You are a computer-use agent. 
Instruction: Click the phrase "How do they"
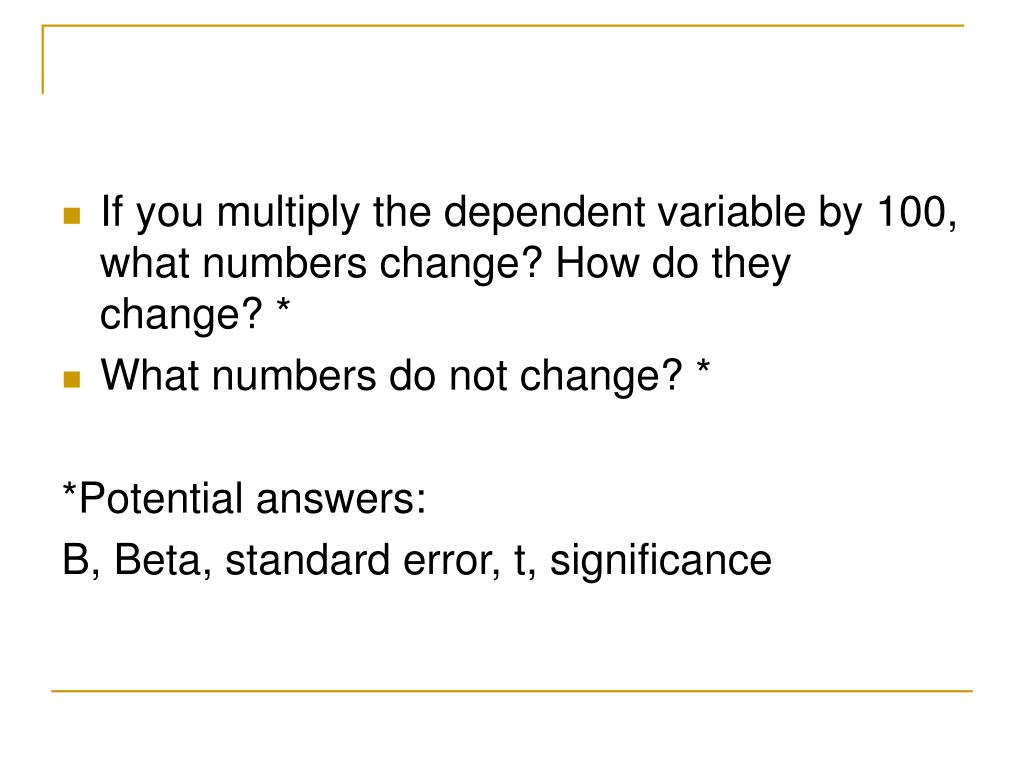point(673,266)
